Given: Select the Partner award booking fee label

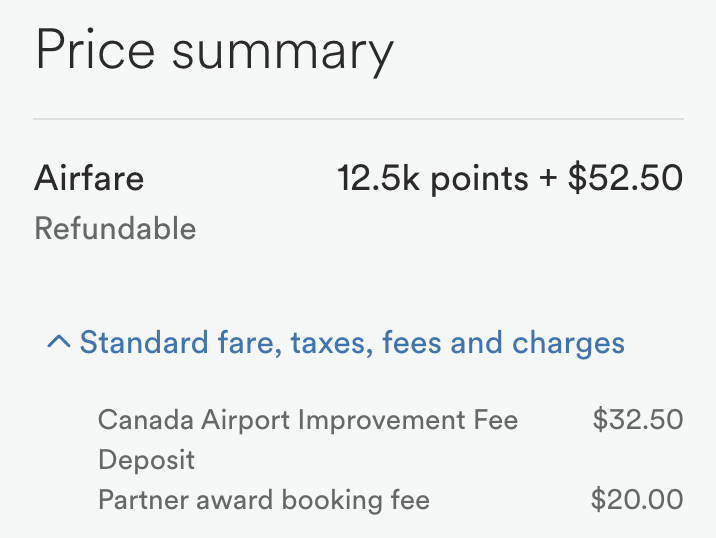Looking at the screenshot, I should tap(264, 500).
